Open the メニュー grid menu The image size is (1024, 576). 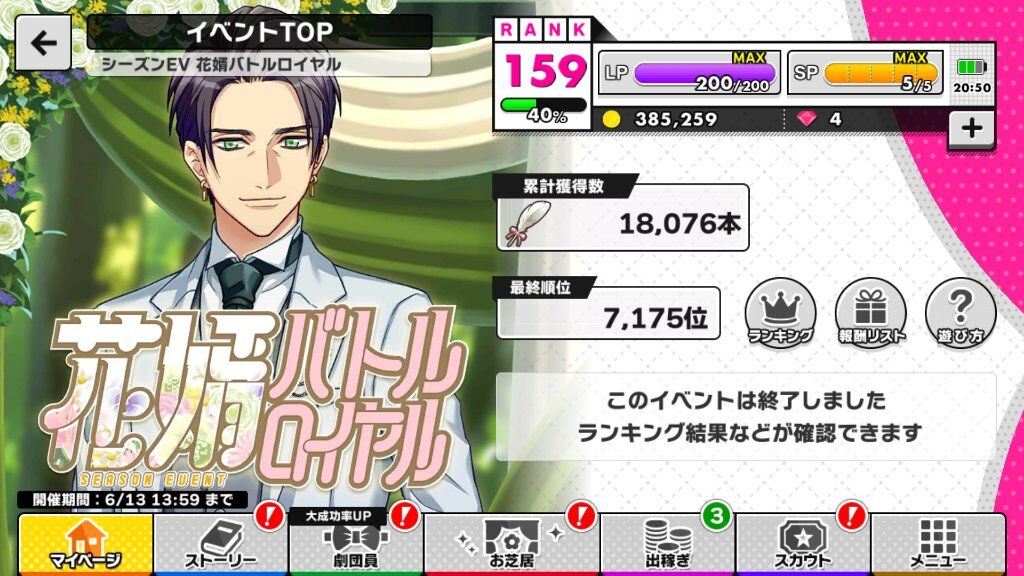(938, 545)
